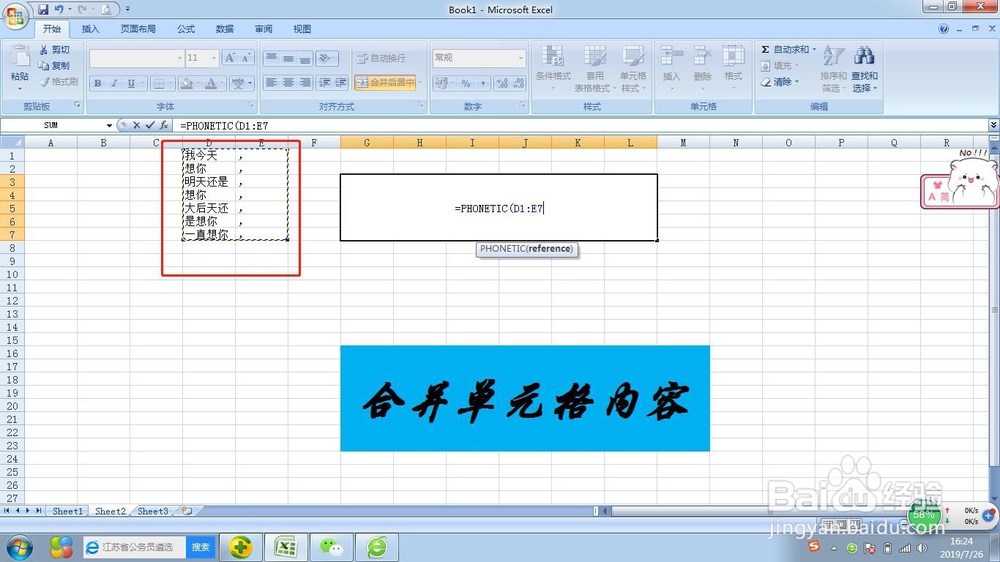This screenshot has width=1000, height=562.
Task: Decrease decimal places
Action: pyautogui.click(x=518, y=83)
